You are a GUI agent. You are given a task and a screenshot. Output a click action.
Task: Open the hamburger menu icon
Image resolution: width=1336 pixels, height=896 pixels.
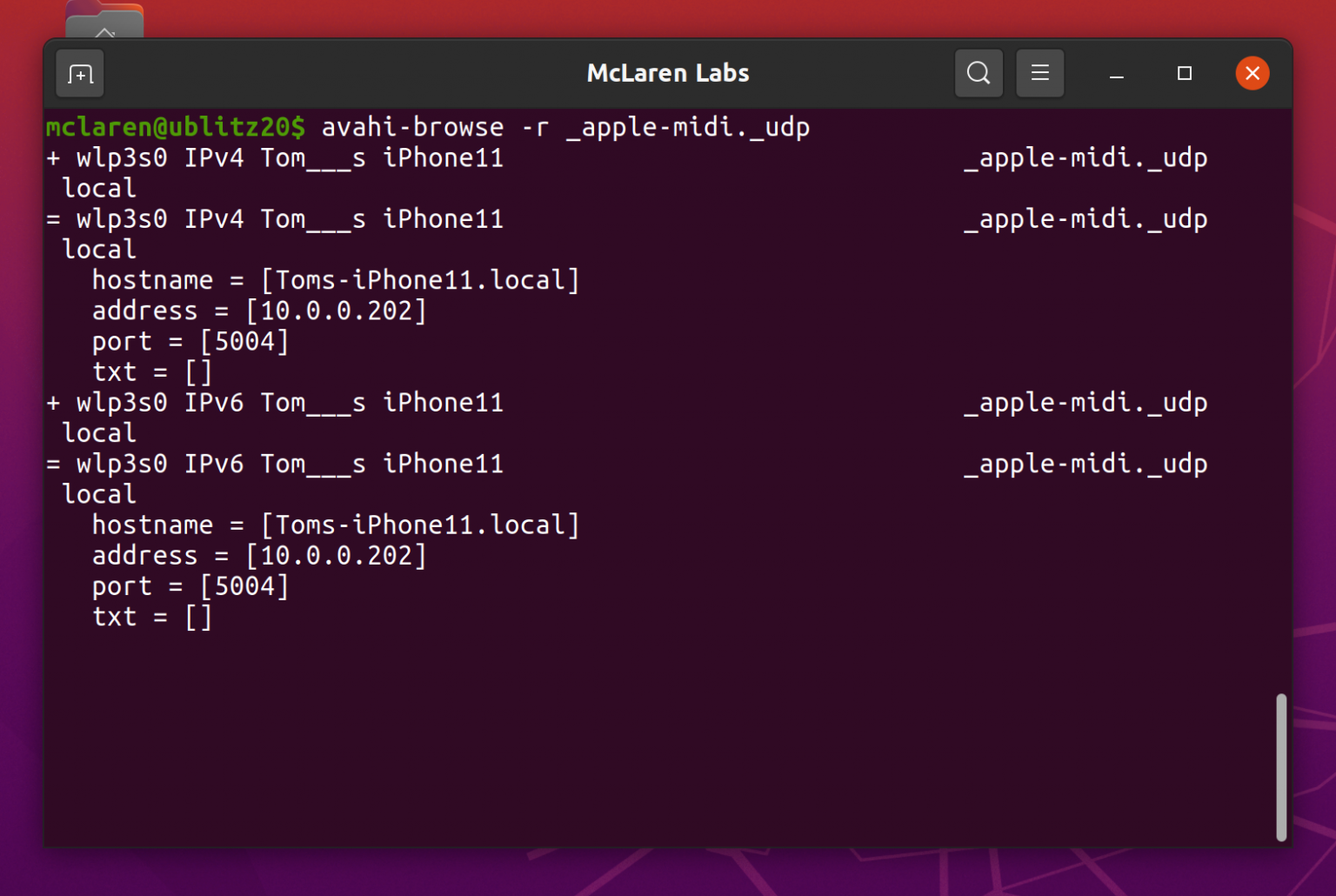pos(1040,73)
